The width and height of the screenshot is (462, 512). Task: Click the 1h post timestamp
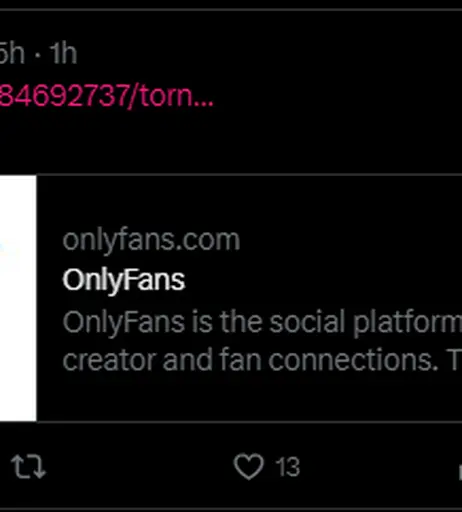[63, 53]
